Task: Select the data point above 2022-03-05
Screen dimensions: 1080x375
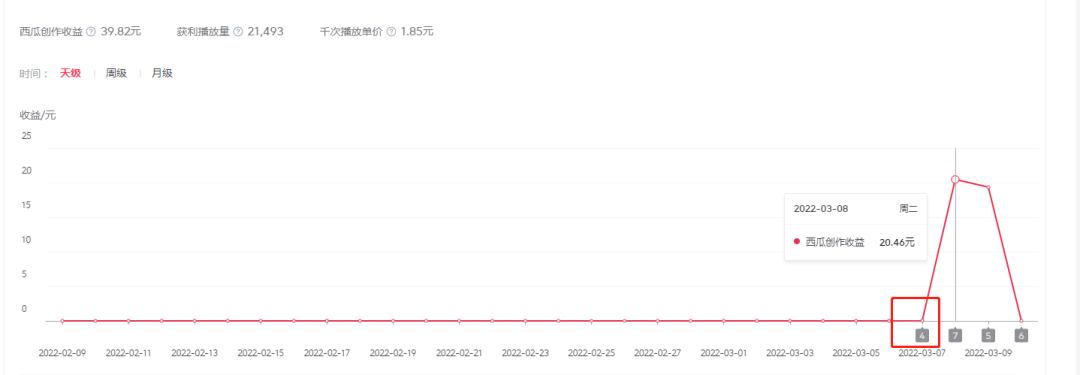Action: coord(856,321)
